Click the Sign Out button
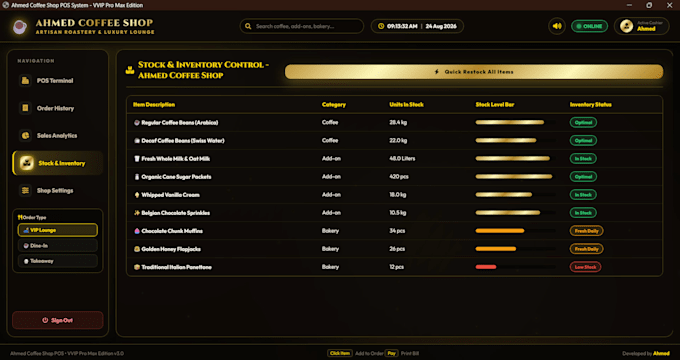Screen dimensions: 680x360 pyautogui.click(x=58, y=320)
